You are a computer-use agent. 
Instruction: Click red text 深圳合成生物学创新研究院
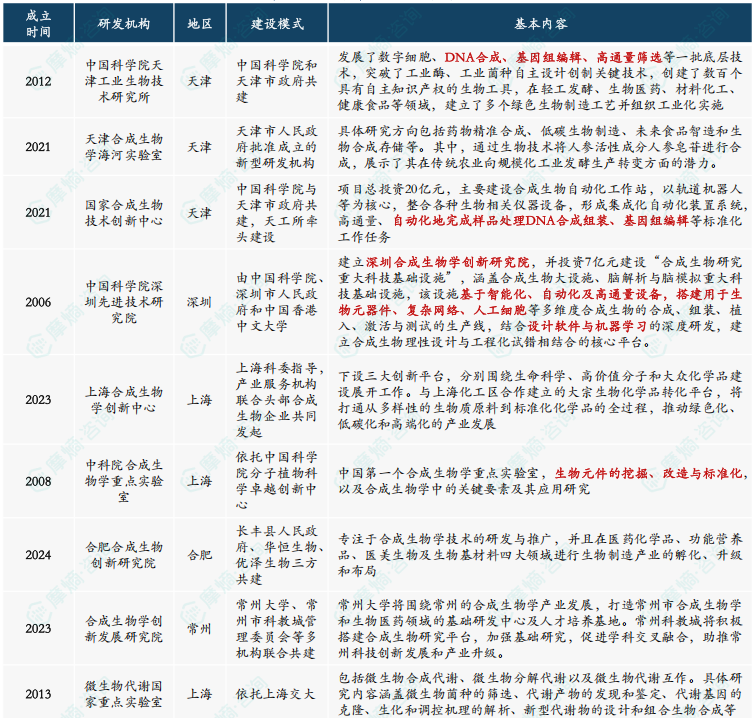tap(447, 262)
